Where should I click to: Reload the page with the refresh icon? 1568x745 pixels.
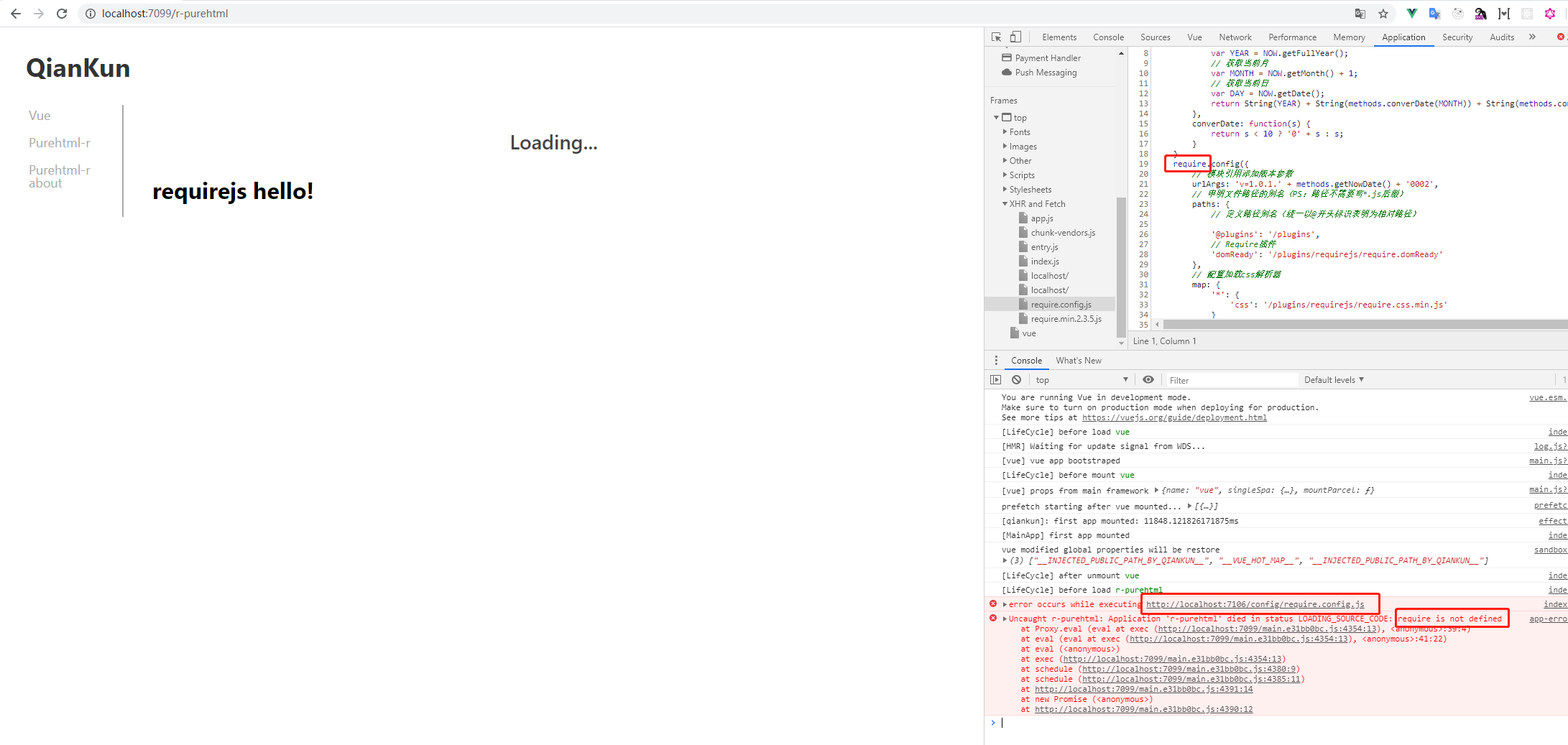coord(62,14)
